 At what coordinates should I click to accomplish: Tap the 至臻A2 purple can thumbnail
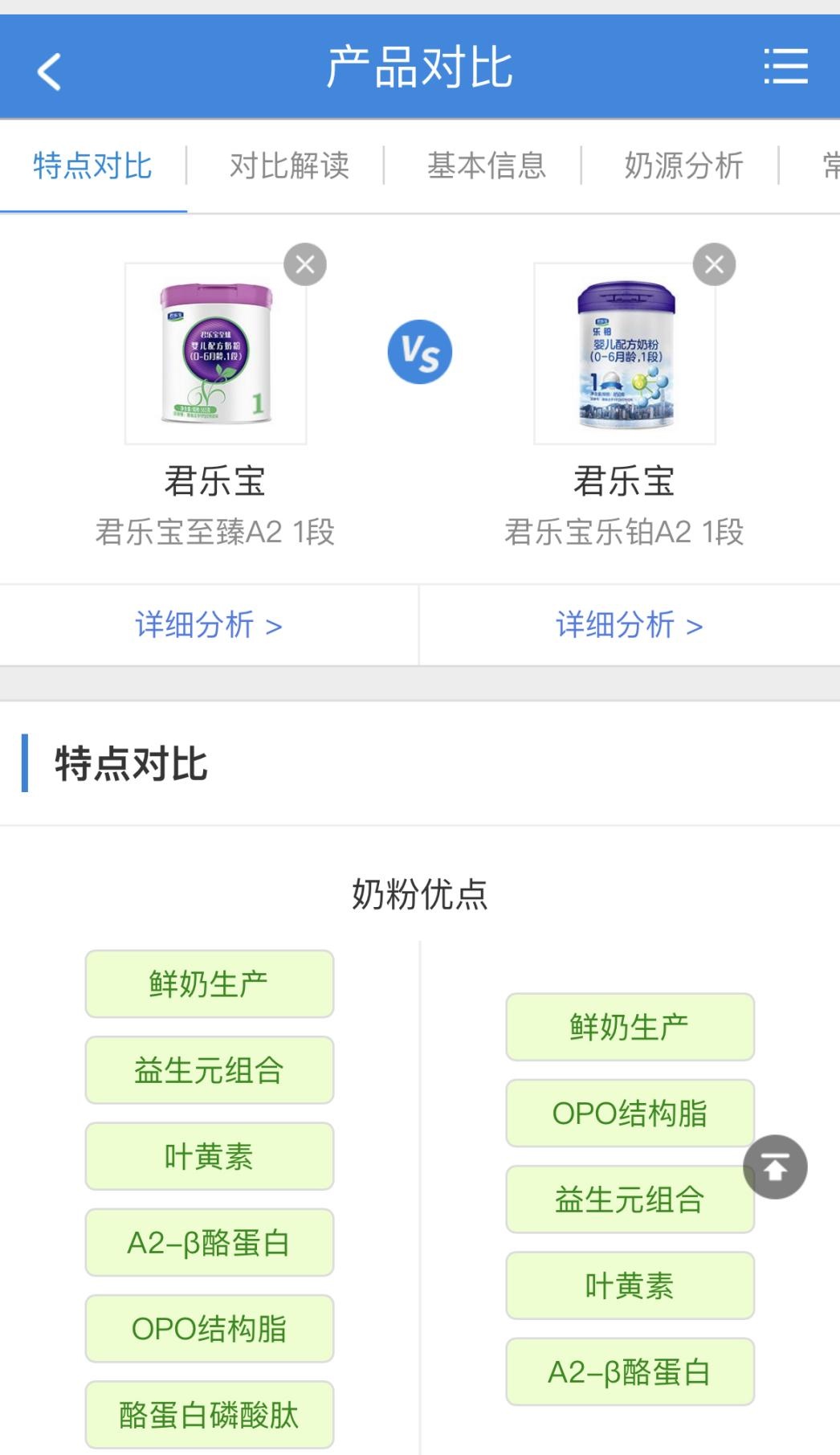pyautogui.click(x=215, y=354)
